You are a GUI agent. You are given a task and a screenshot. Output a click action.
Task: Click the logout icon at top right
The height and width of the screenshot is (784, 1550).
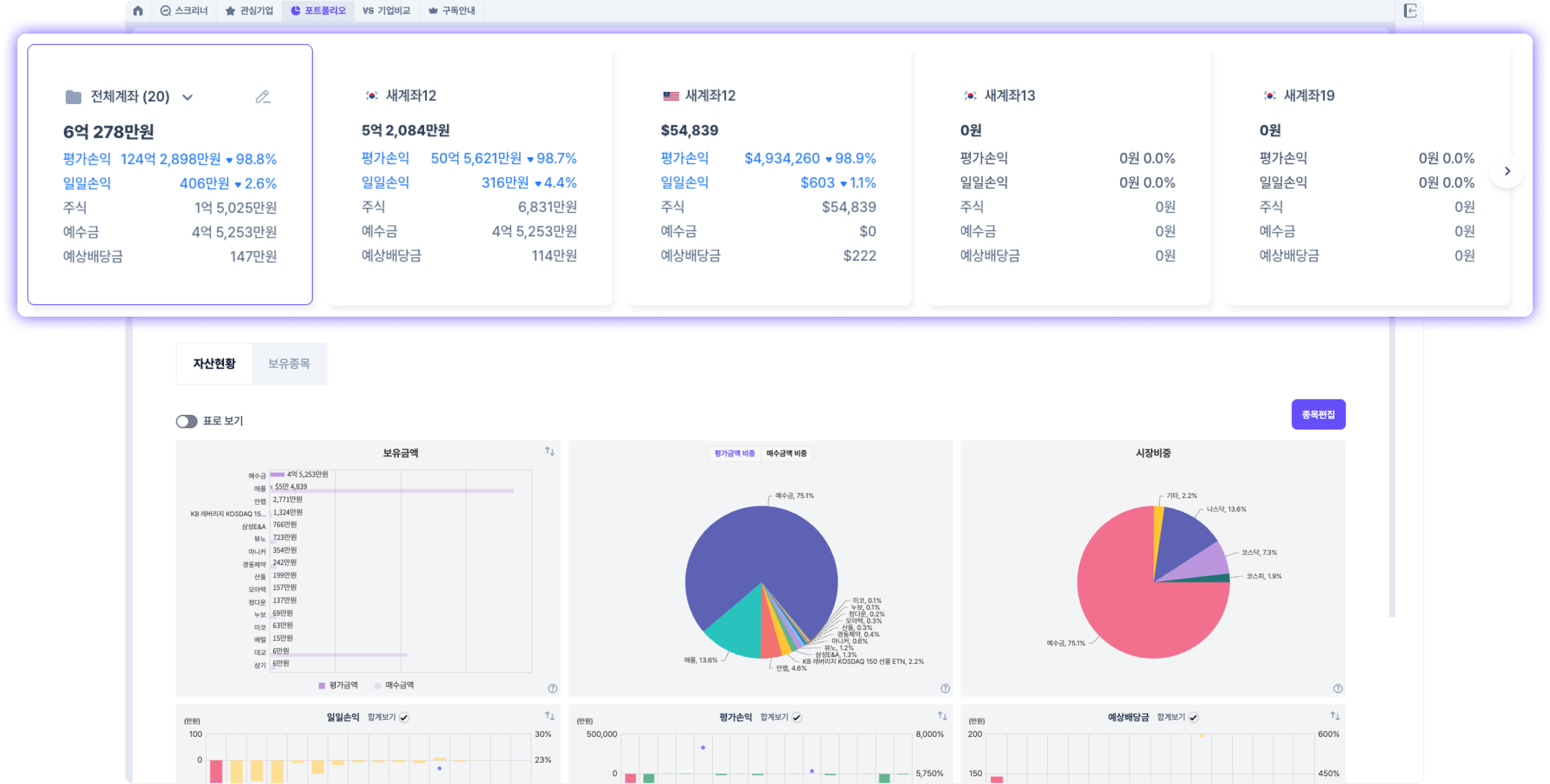pos(1411,11)
